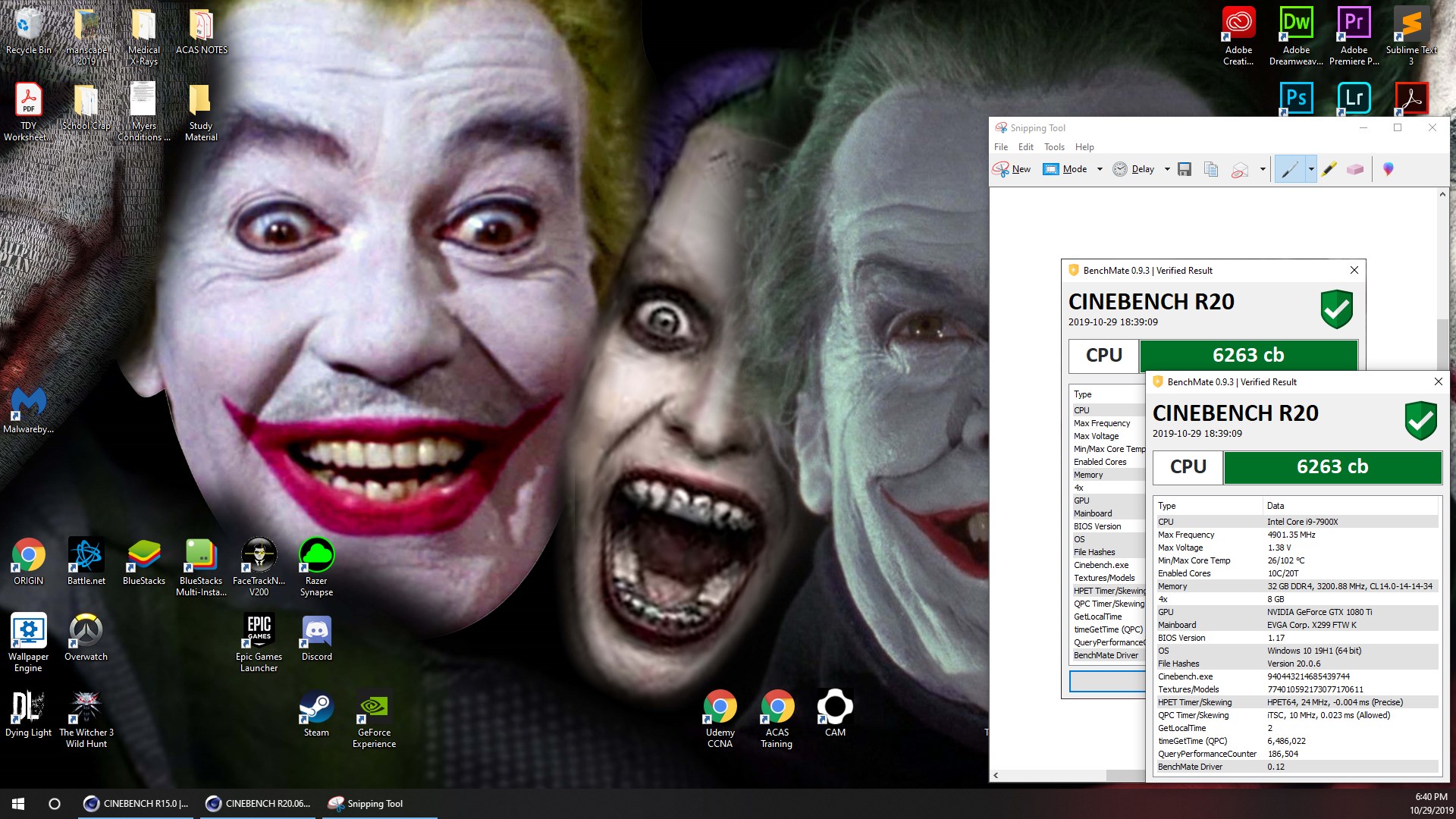Switch to CINEBENCH R15.0 taskbar item
Image resolution: width=1456 pixels, height=819 pixels.
pos(136,804)
